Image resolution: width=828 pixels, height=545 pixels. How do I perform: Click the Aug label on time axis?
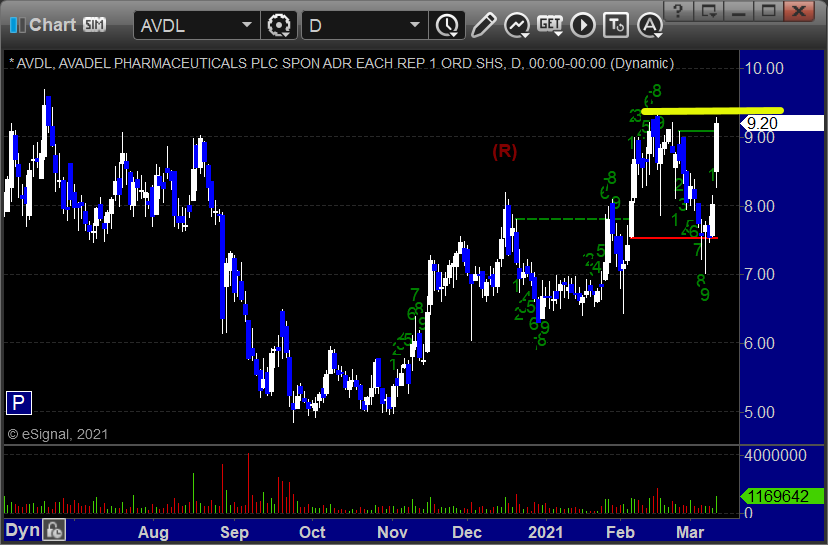153,532
